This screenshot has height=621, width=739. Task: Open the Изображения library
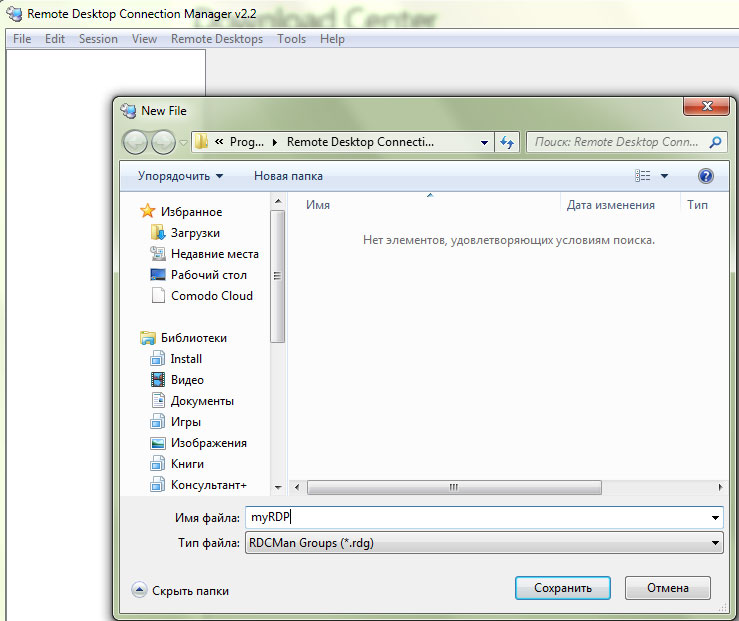pos(209,443)
